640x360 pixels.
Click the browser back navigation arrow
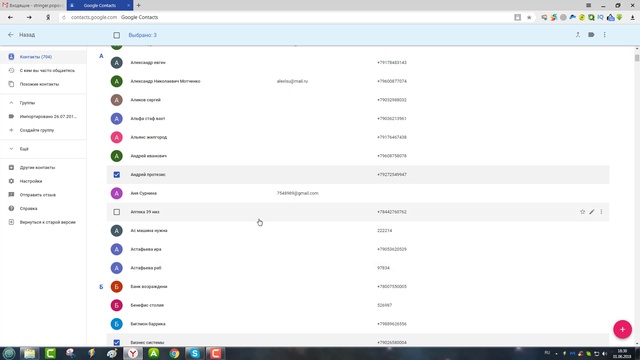point(10,18)
